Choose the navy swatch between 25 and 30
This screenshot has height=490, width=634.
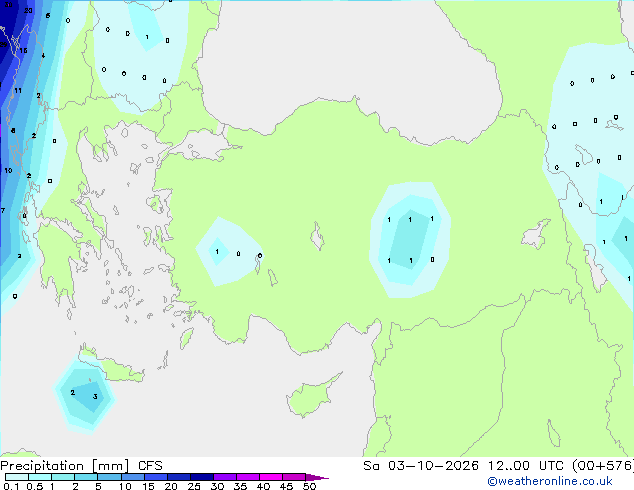(x=202, y=477)
